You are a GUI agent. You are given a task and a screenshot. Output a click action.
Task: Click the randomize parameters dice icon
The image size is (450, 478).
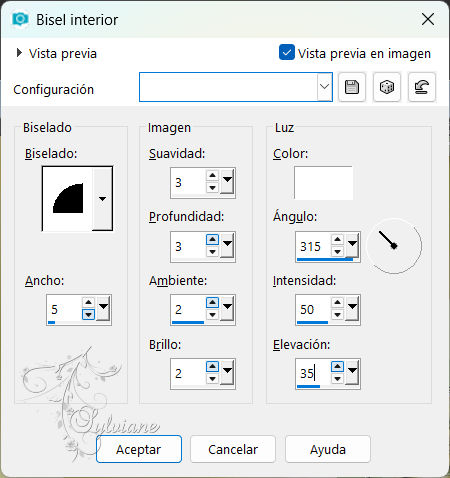[x=387, y=87]
